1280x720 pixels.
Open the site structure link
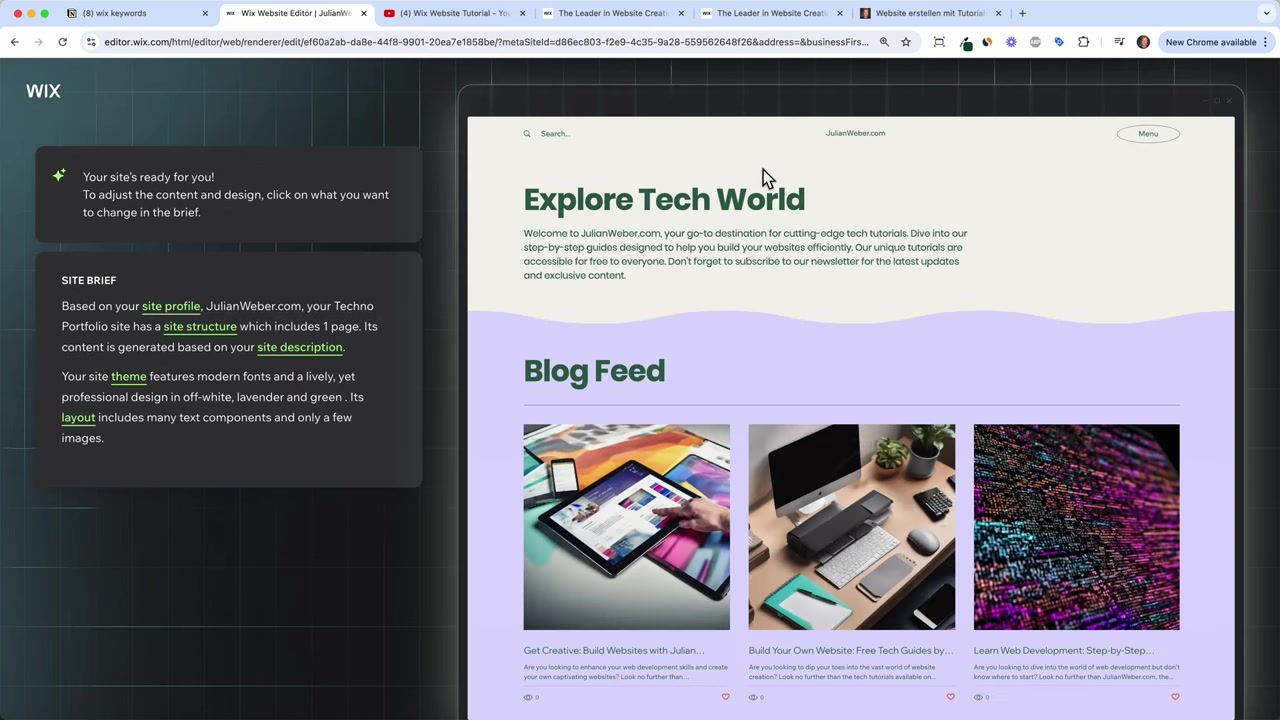pyautogui.click(x=200, y=327)
